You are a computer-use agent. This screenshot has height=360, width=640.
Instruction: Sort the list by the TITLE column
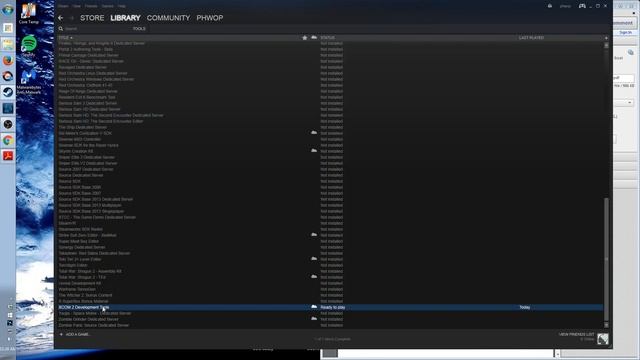(x=64, y=38)
